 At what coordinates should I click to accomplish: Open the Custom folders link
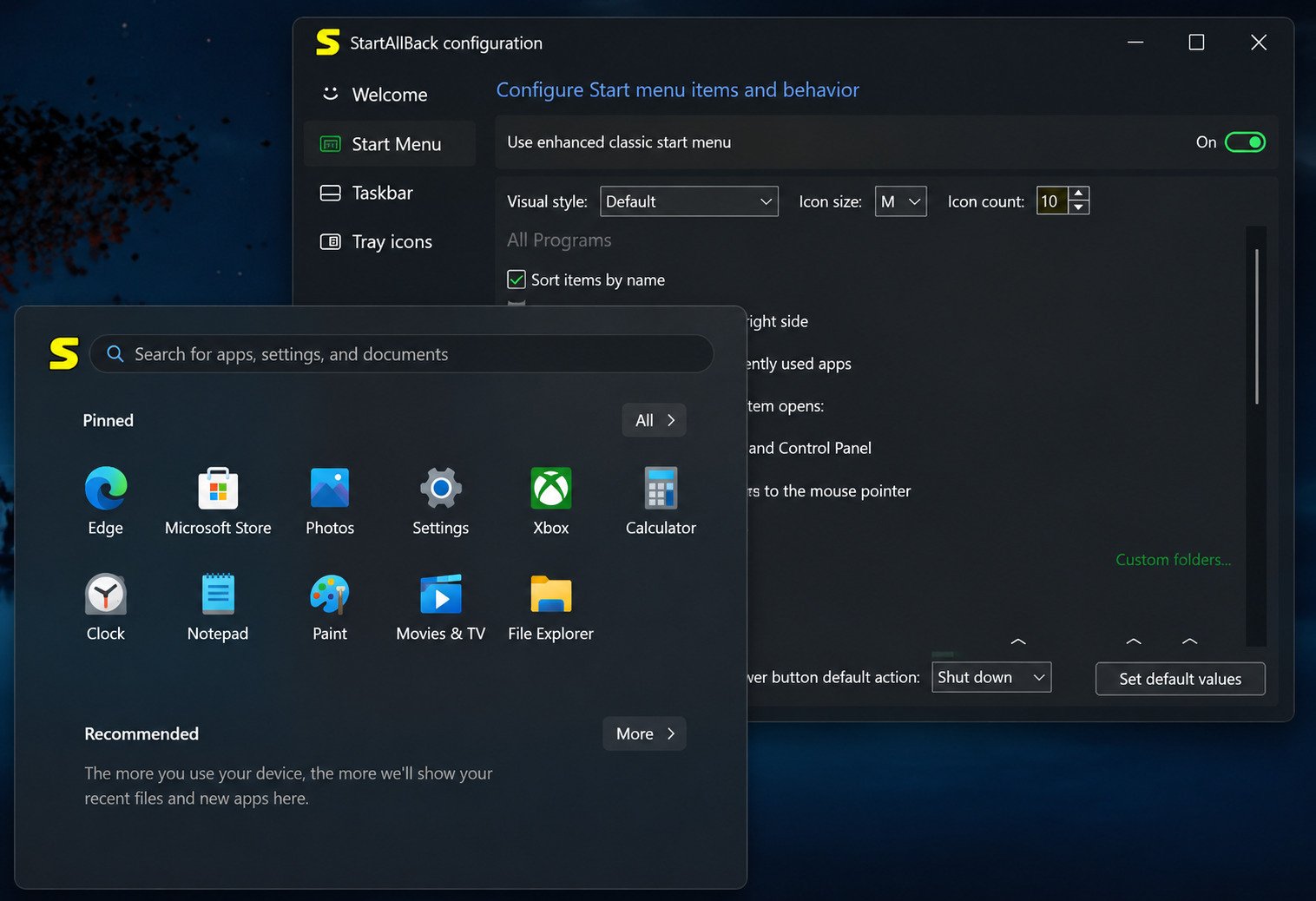(x=1173, y=560)
